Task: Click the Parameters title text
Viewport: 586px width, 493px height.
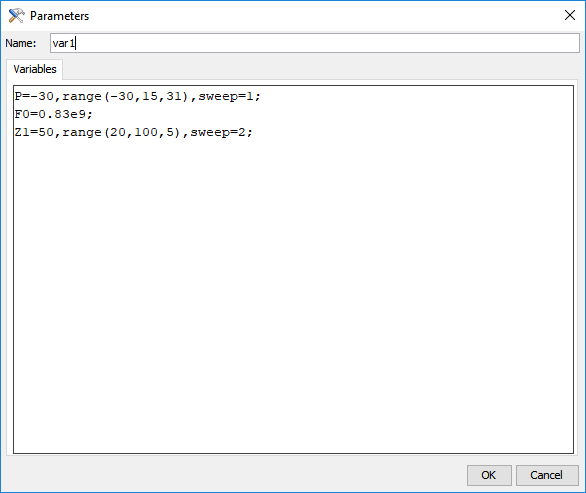Action: [59, 16]
